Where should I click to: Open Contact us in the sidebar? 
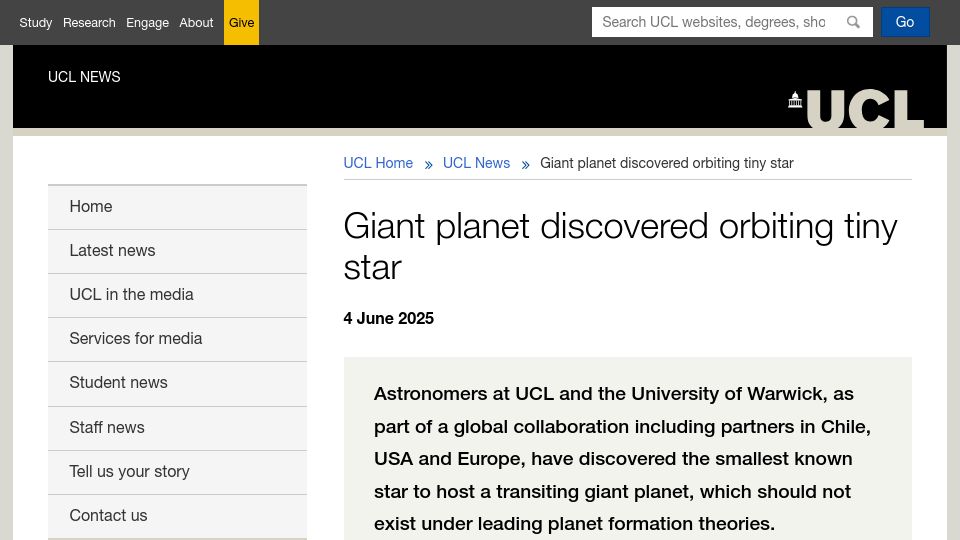[178, 516]
